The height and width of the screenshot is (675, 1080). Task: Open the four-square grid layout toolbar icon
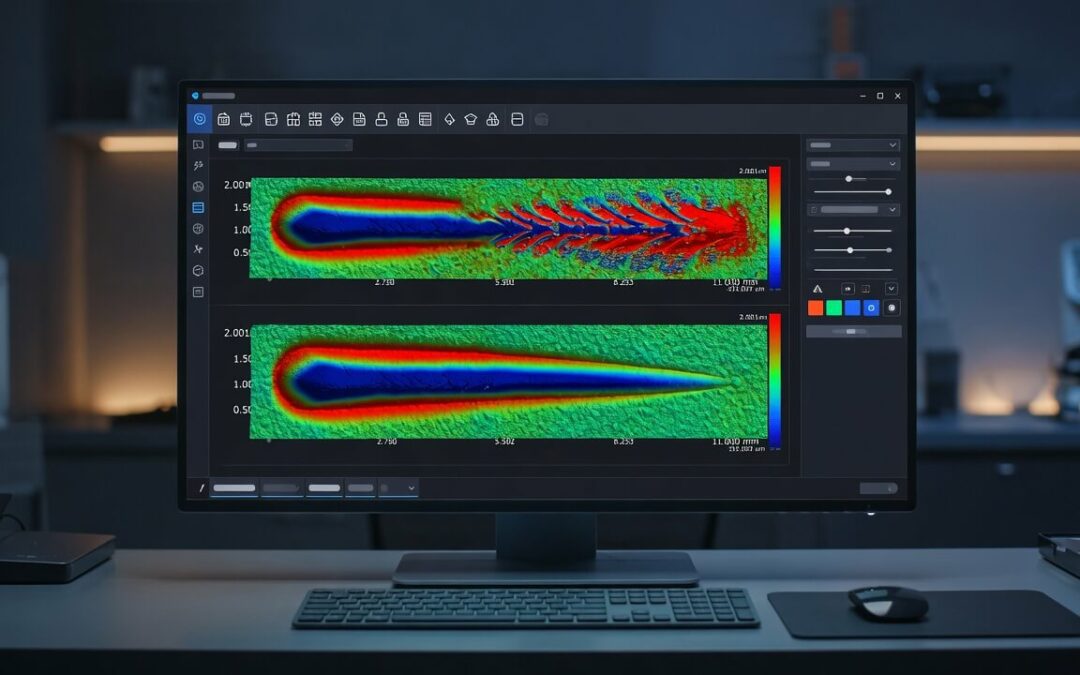[315, 119]
